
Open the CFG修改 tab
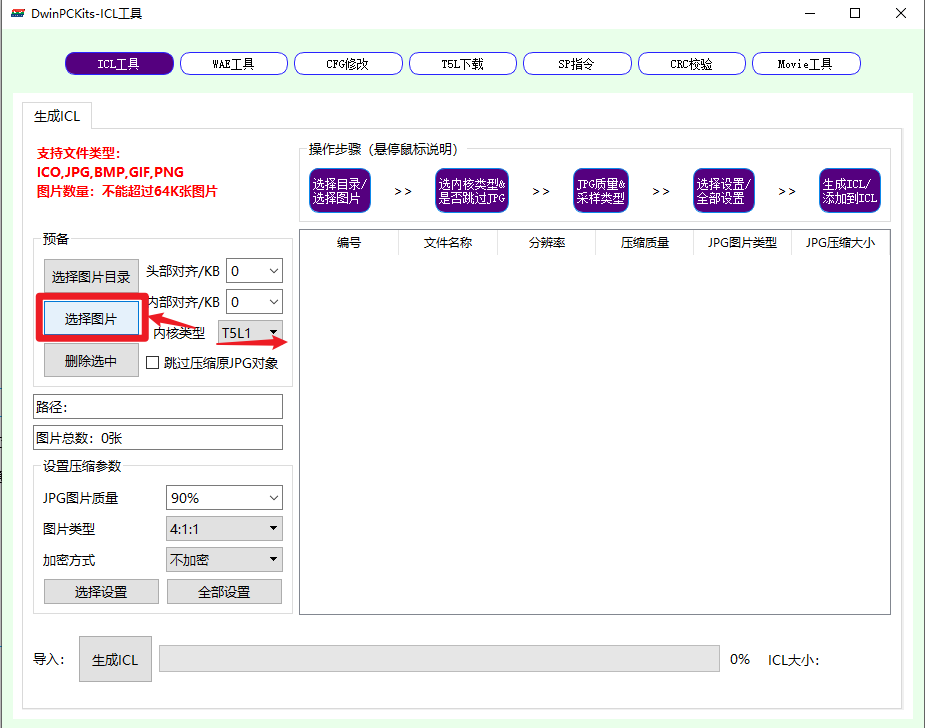tap(348, 64)
